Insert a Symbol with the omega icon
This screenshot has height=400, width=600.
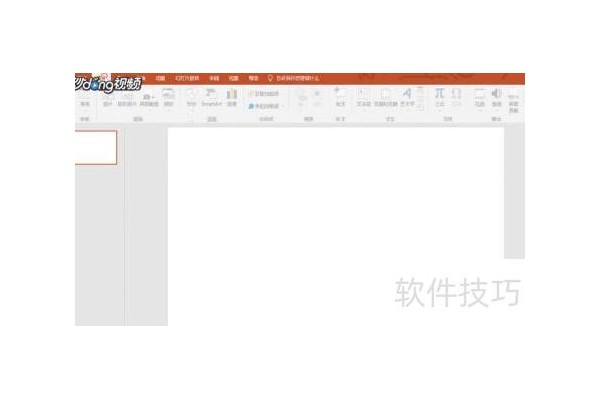[456, 98]
